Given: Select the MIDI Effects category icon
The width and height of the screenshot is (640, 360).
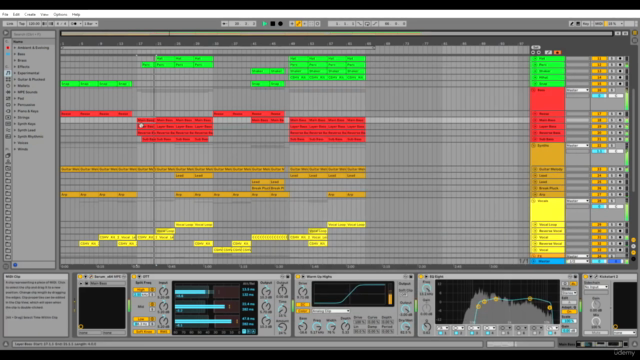Looking at the screenshot, I should tap(8, 98).
